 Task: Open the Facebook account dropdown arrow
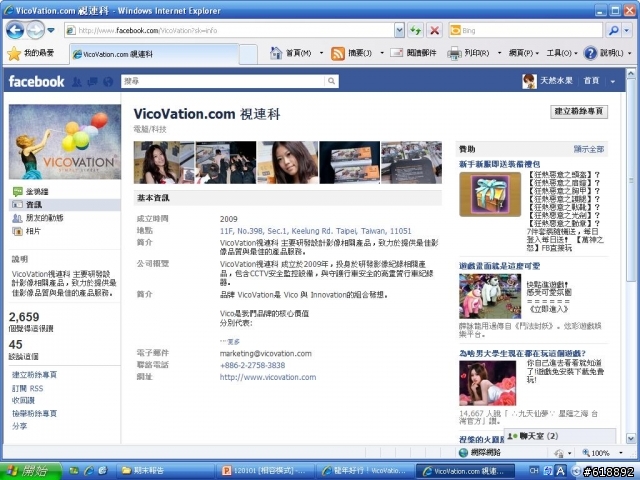tap(613, 81)
